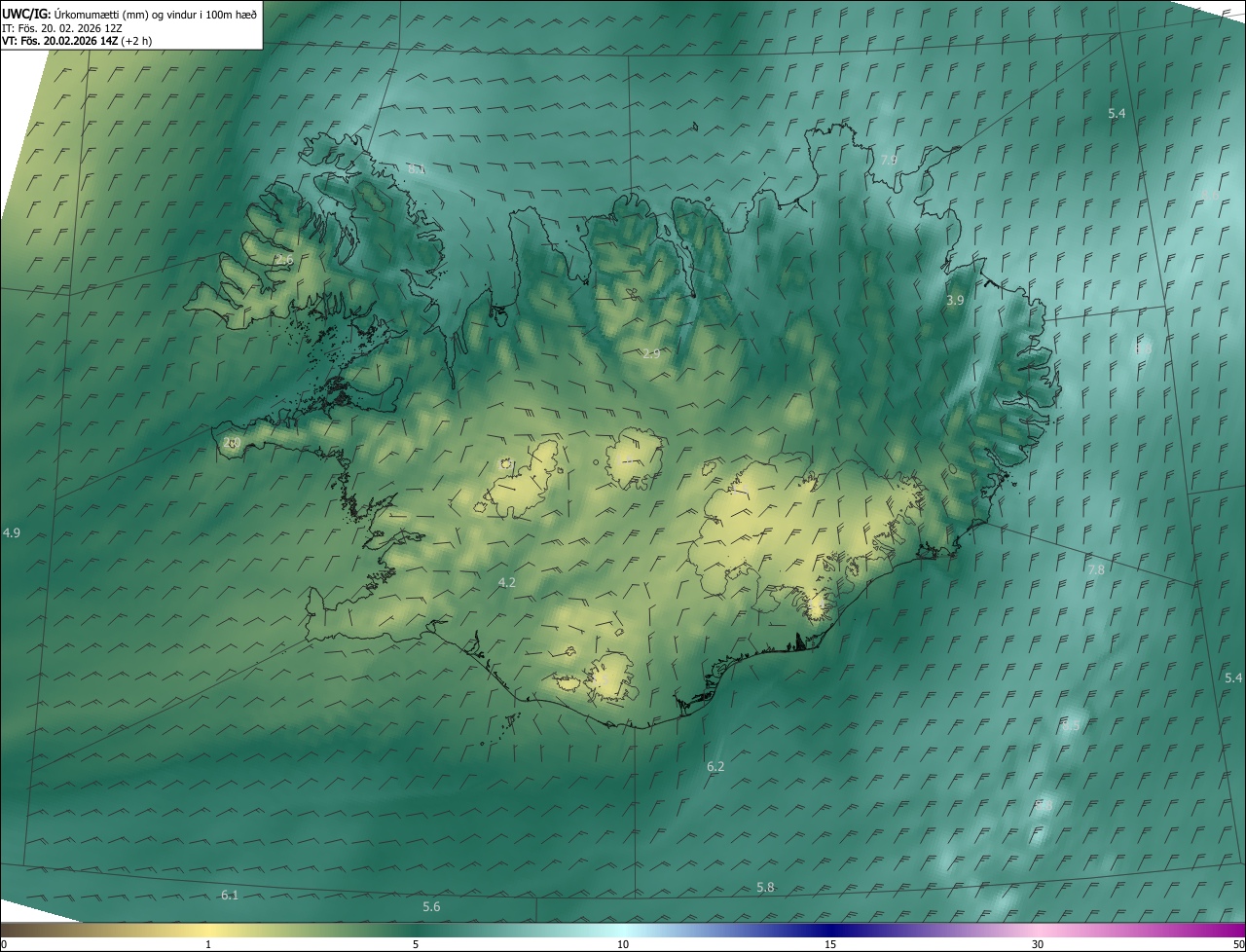1246x952 pixels.
Task: Click the 8.1 value north of Westfjords
Action: (417, 169)
